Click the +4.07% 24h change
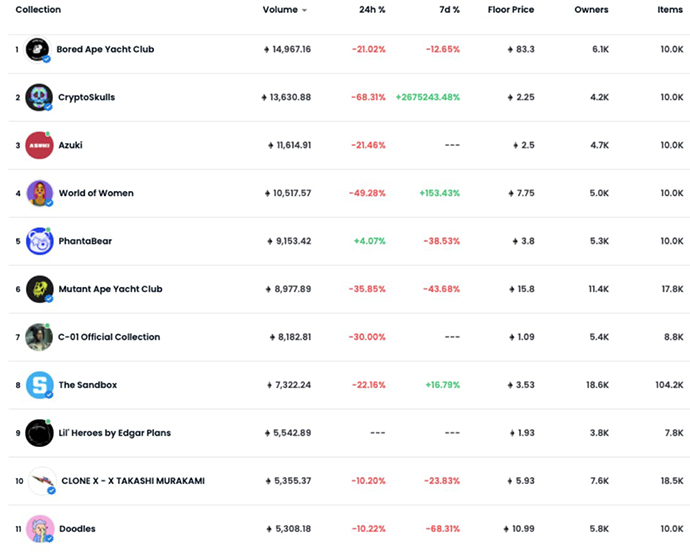 370,241
